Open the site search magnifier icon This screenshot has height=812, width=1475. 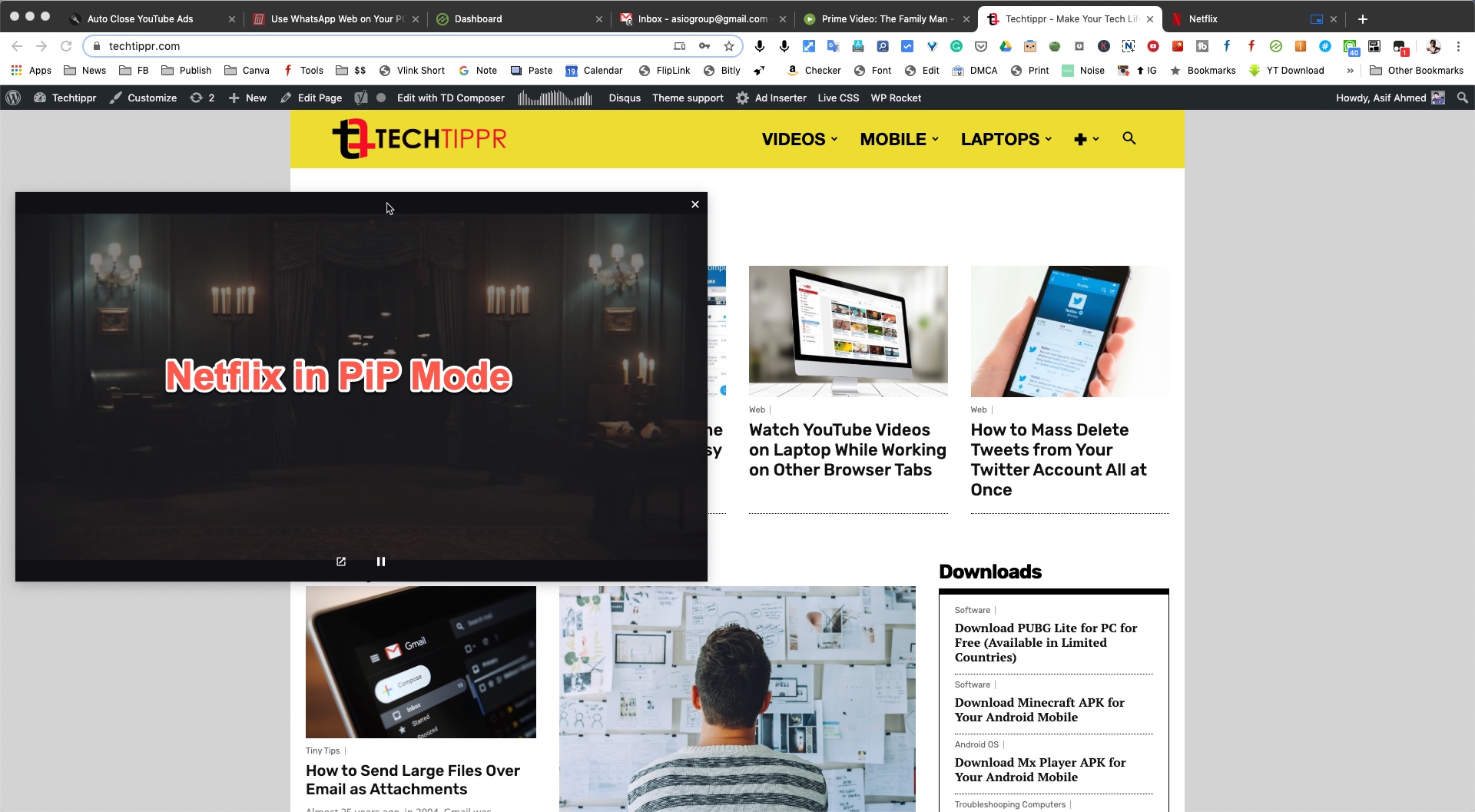click(x=1129, y=138)
